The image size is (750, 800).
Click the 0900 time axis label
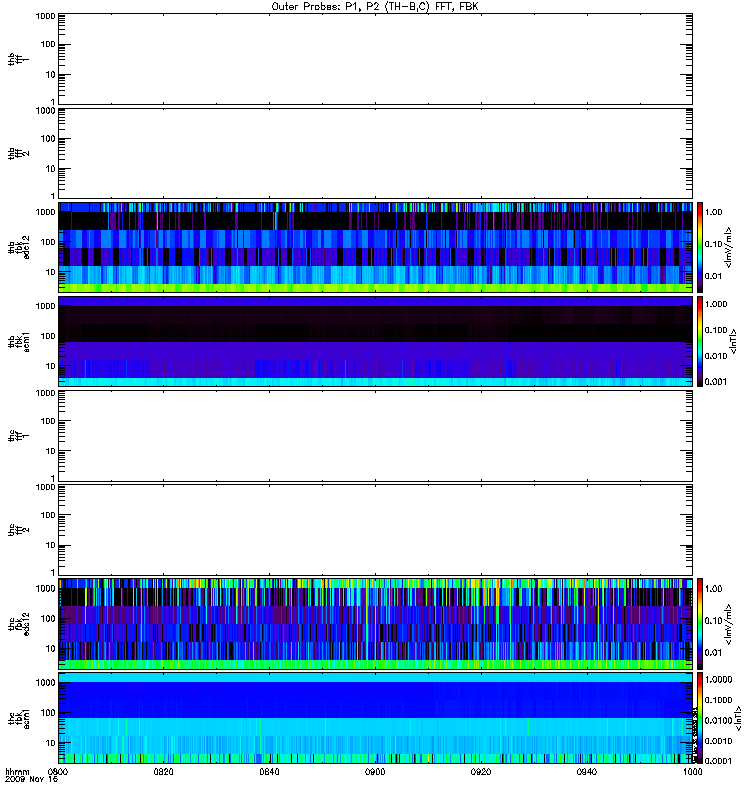coord(375,772)
